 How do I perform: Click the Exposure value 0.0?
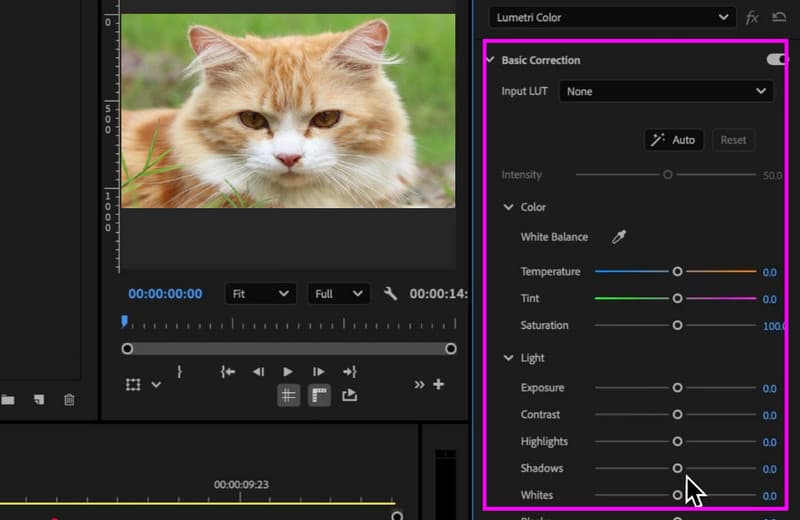[769, 389]
